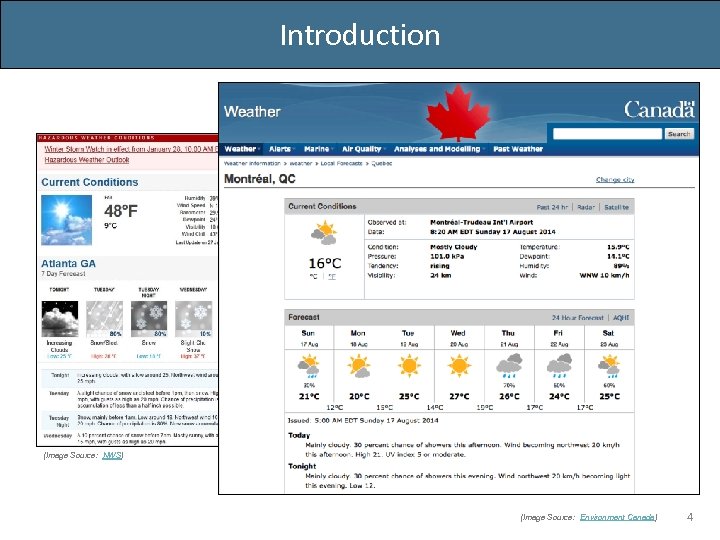Open the Past Weather menu item

(518, 149)
